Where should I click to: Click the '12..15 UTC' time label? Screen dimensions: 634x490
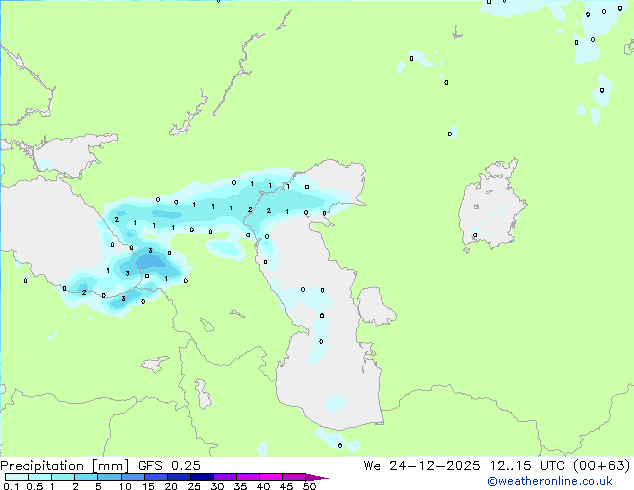pyautogui.click(x=526, y=466)
